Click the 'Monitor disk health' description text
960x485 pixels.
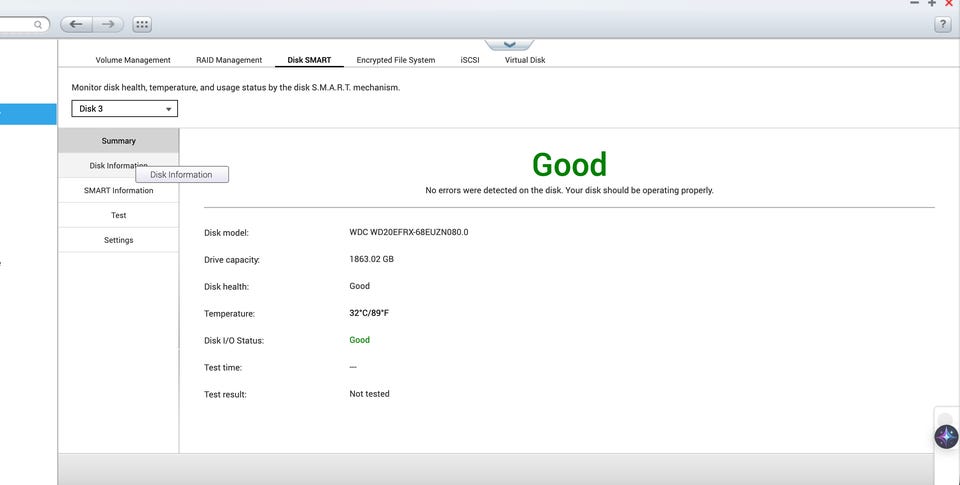point(236,88)
